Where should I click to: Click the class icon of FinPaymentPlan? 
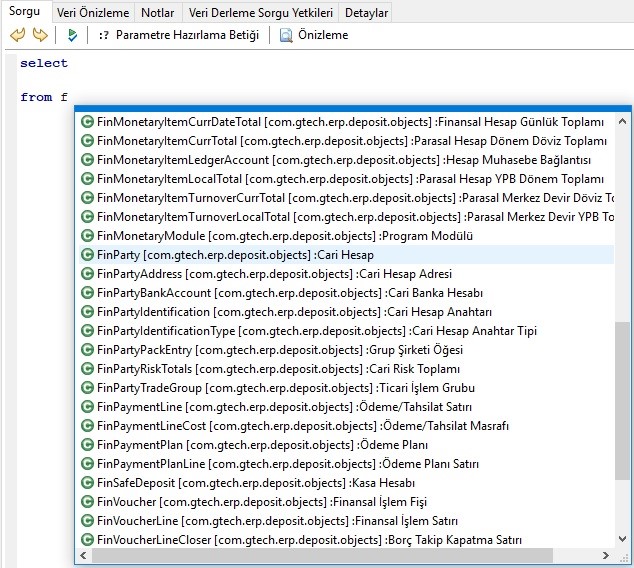[88, 445]
